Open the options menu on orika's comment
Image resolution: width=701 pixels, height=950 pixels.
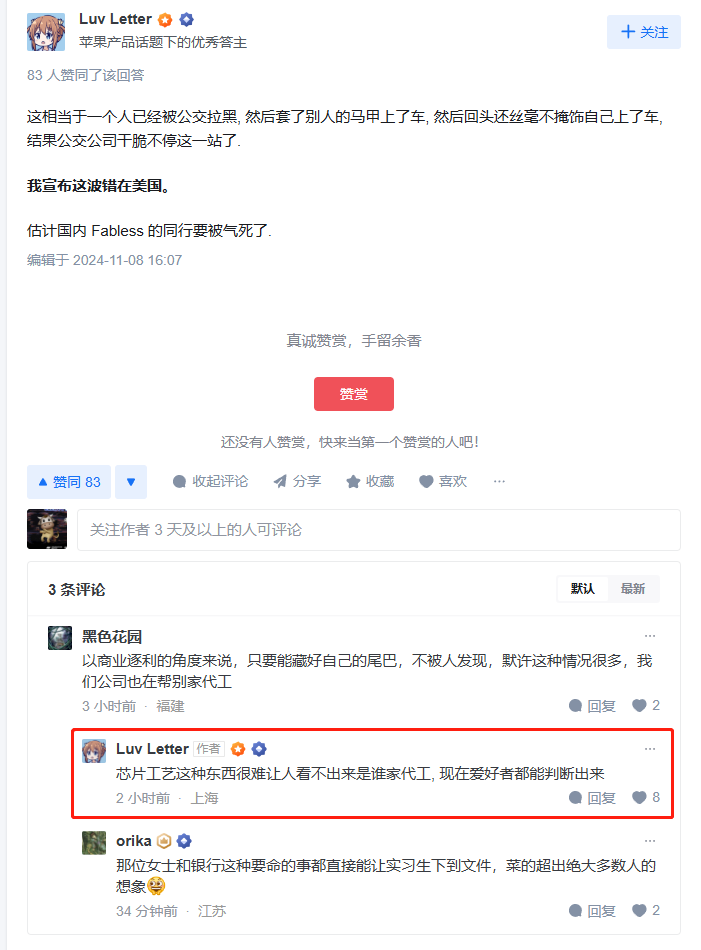[x=650, y=841]
